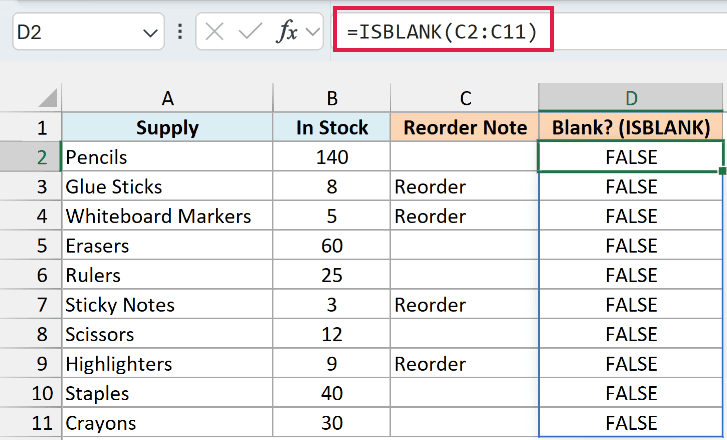727x440 pixels.
Task: Select FALSE result in Erasers row
Action: click(x=631, y=246)
